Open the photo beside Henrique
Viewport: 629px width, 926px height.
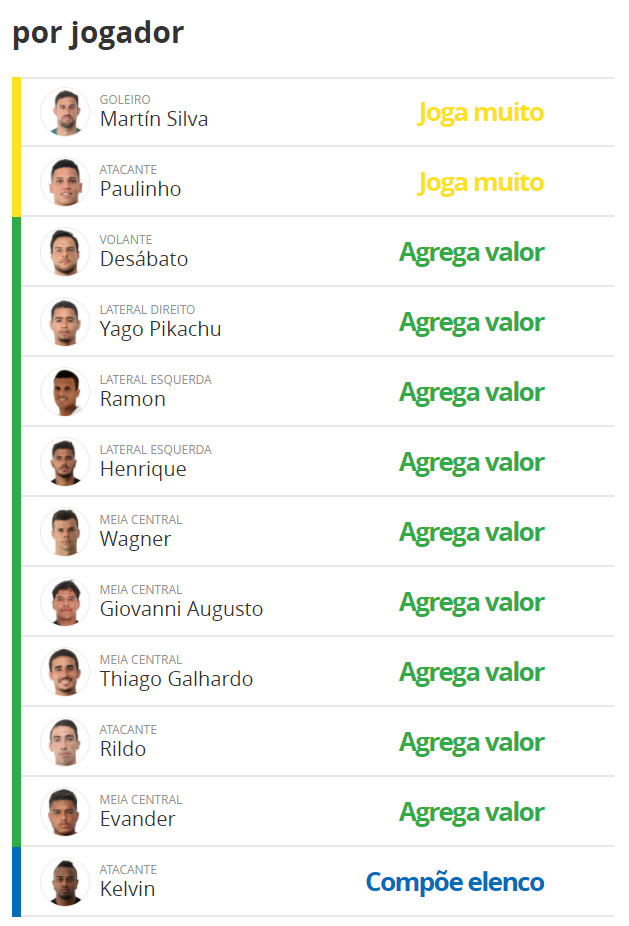click(x=65, y=462)
